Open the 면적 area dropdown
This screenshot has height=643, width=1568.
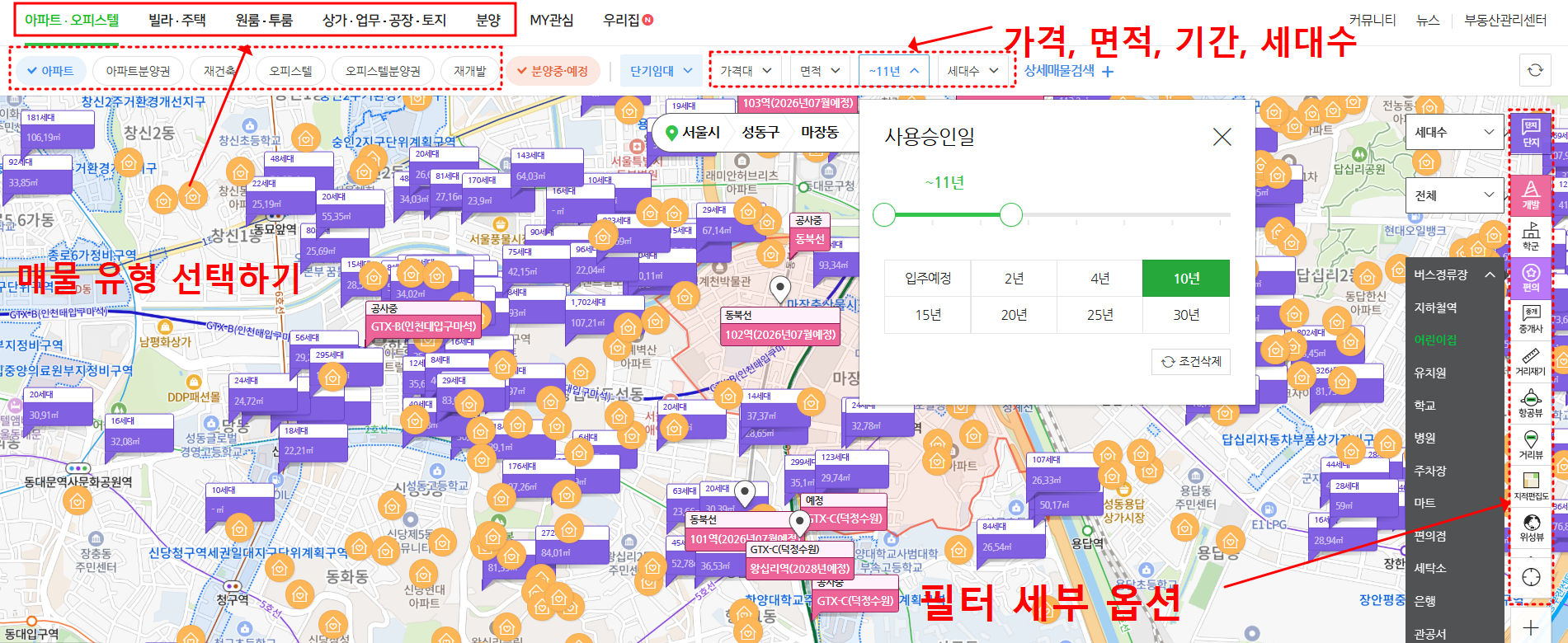[820, 71]
